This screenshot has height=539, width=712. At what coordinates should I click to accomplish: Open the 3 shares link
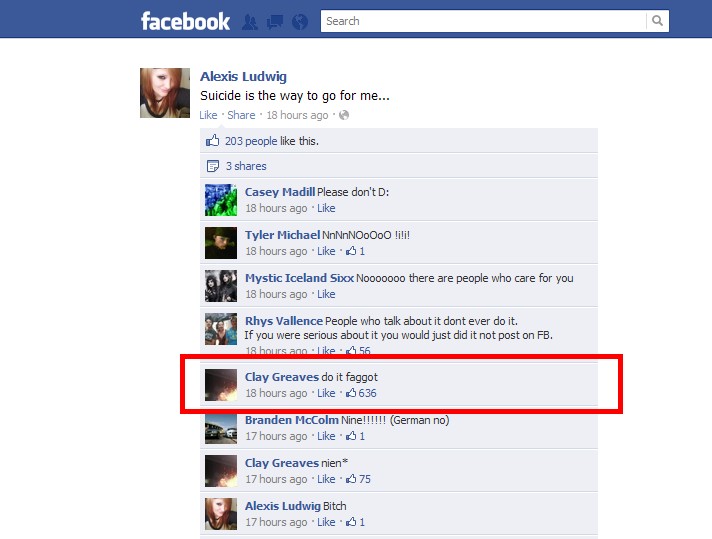coord(246,166)
